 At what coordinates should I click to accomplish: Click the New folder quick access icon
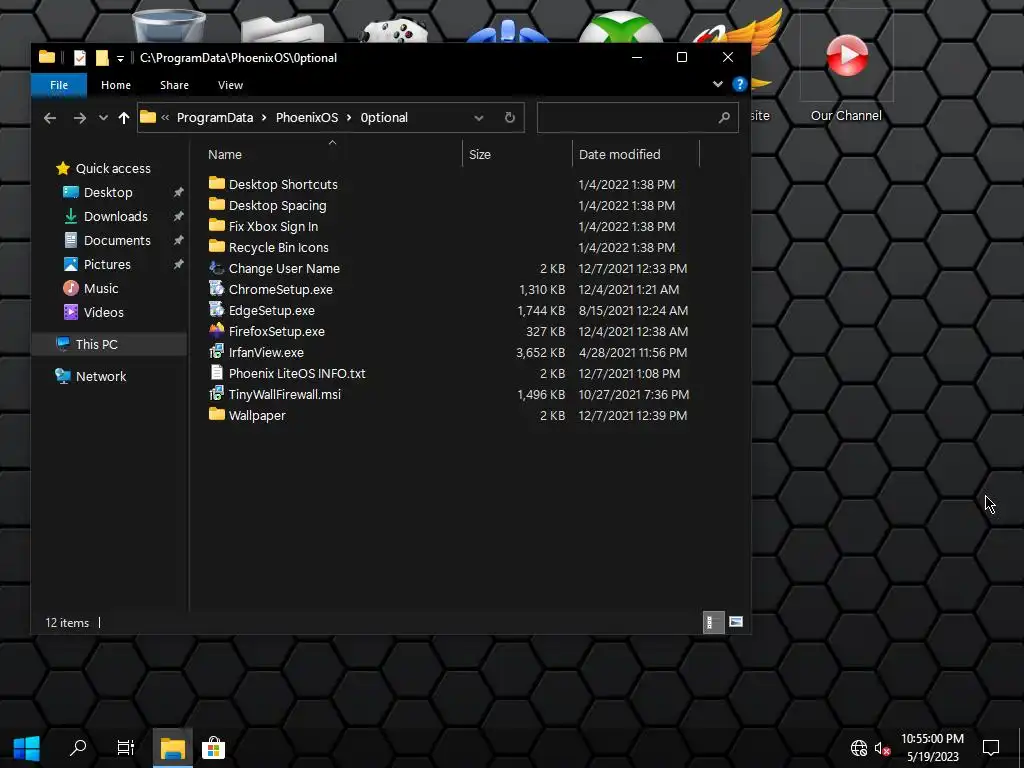point(102,58)
